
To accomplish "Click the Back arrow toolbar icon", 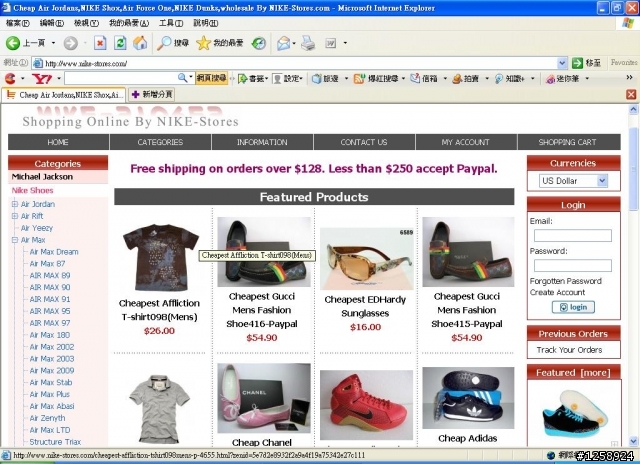I will tap(13, 43).
